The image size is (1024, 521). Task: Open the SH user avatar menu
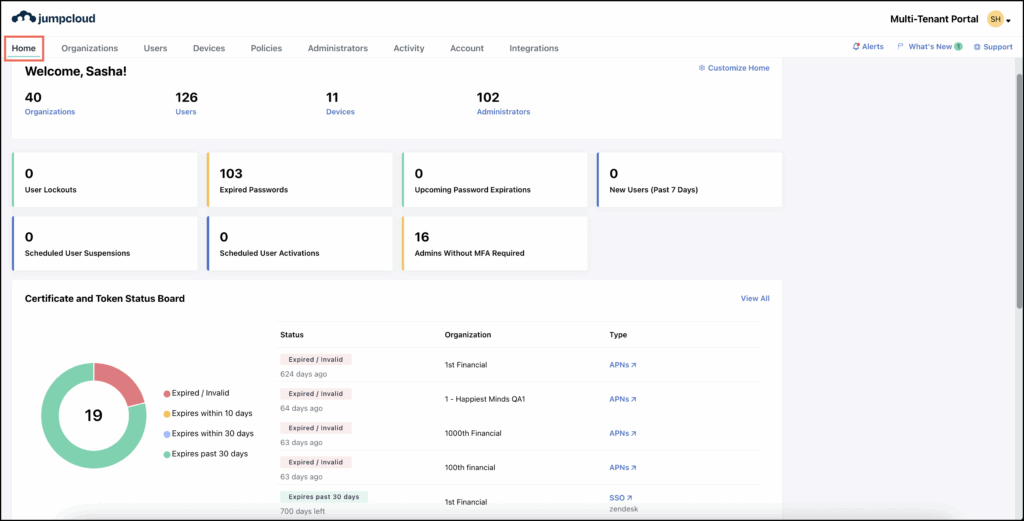pos(995,19)
